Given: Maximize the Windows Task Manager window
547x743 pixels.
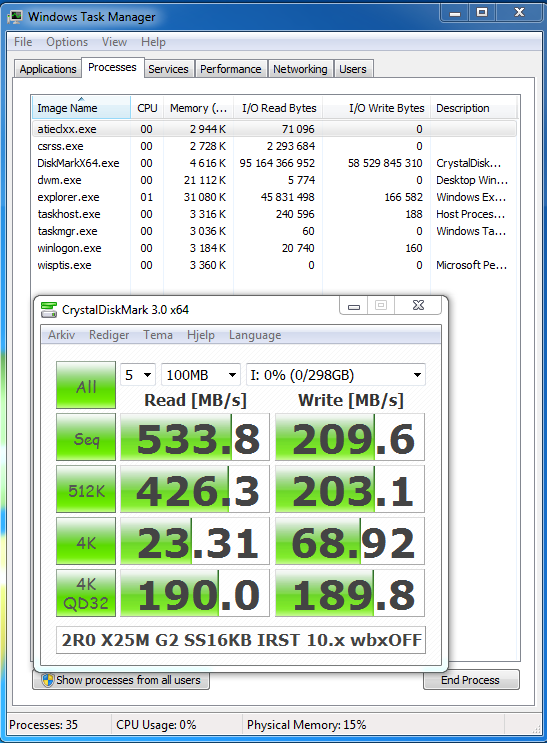Looking at the screenshot, I should (x=482, y=13).
